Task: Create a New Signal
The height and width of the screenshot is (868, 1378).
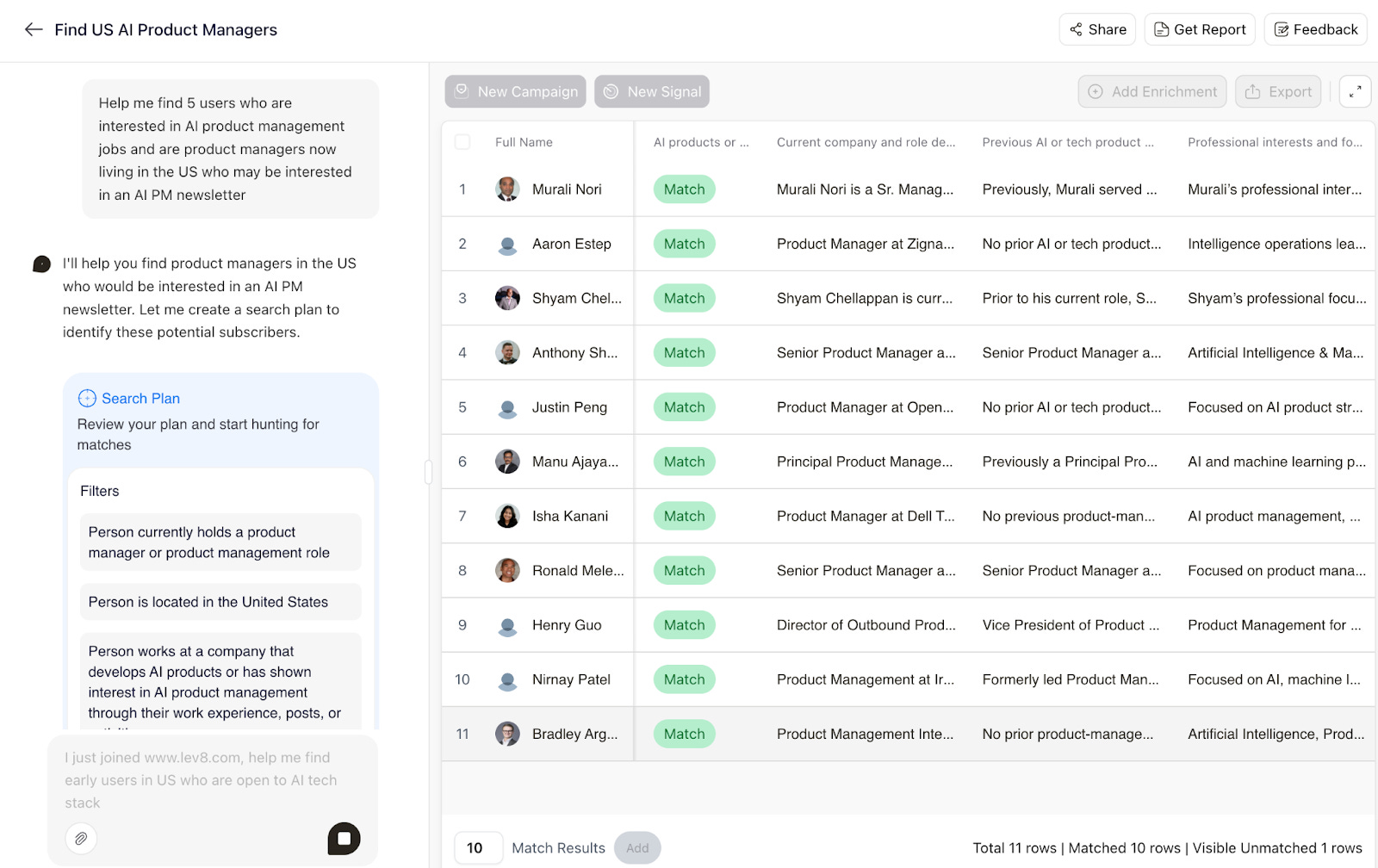Action: click(x=651, y=91)
